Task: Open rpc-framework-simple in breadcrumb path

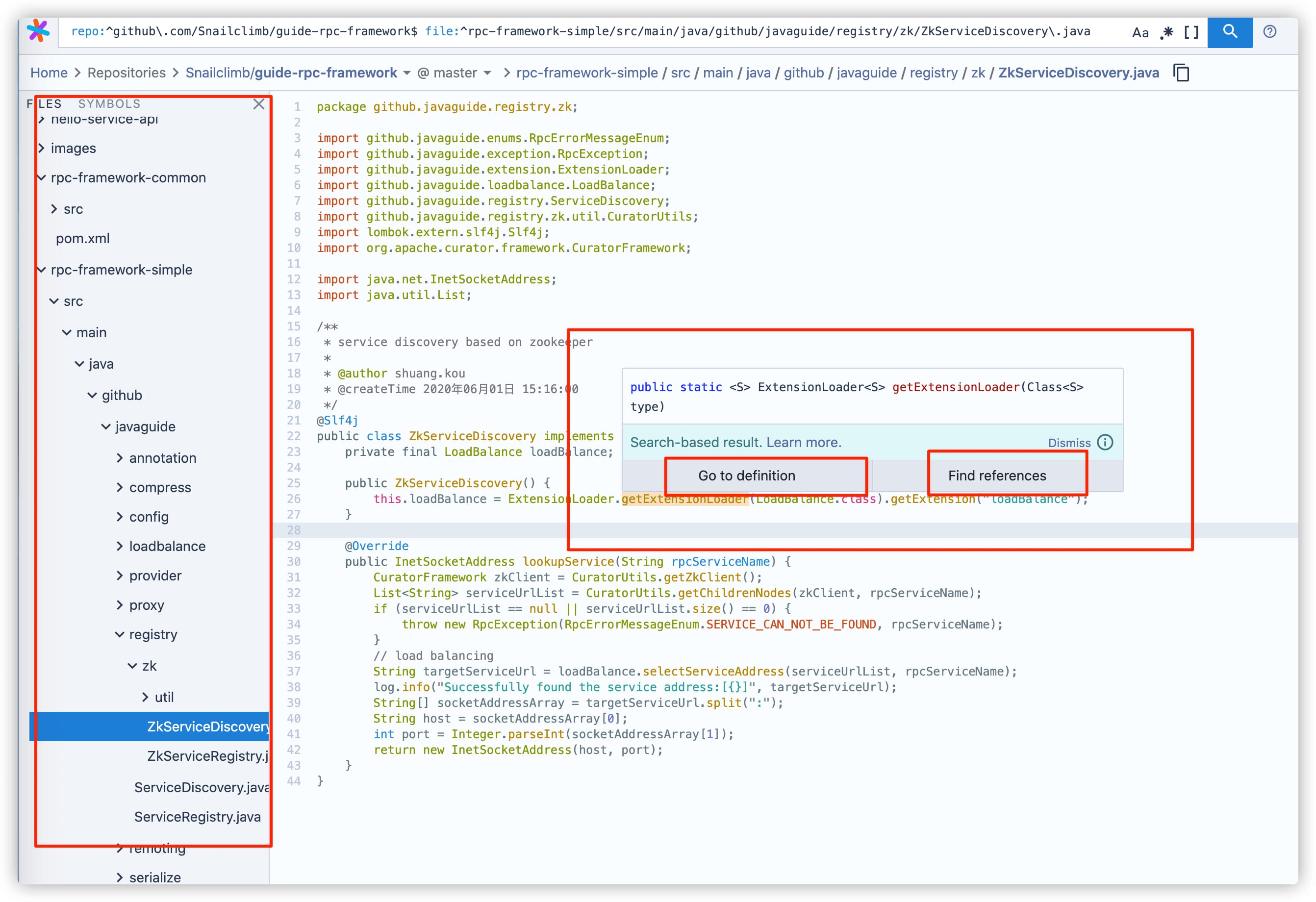Action: pyautogui.click(x=586, y=73)
